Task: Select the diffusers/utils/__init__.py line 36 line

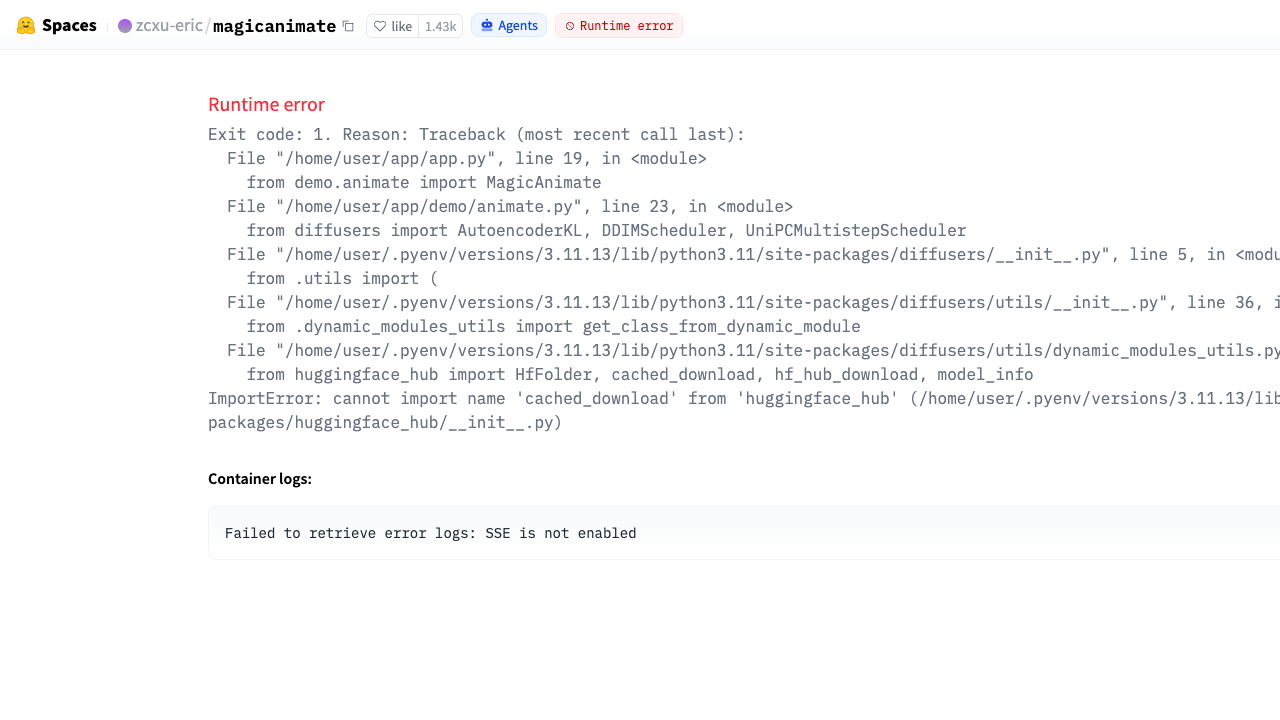Action: coord(753,303)
